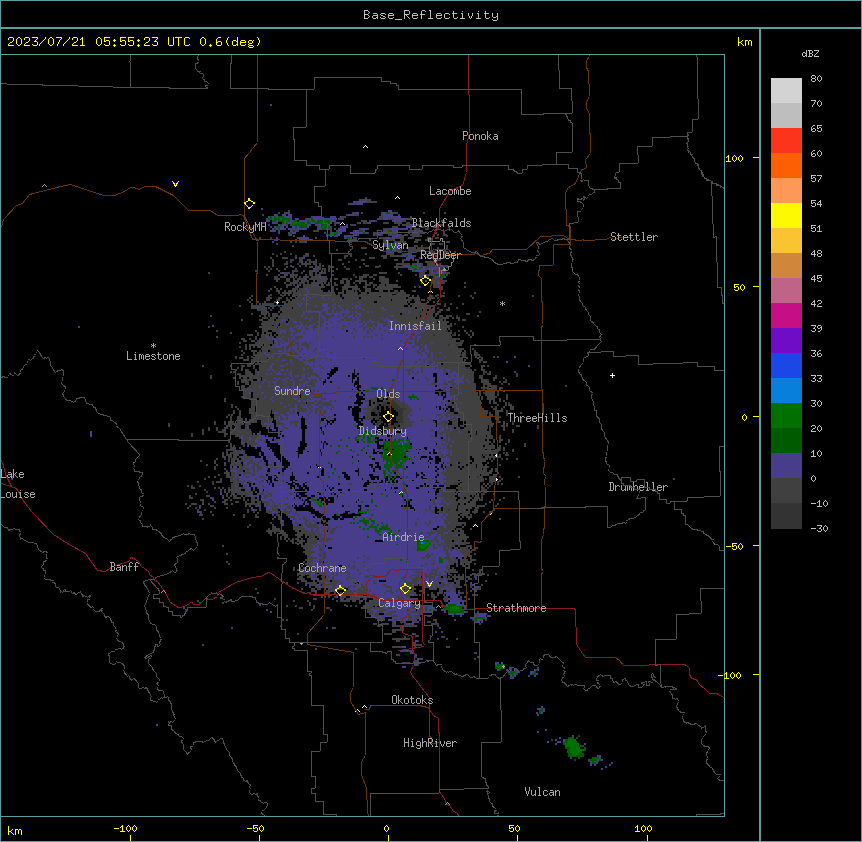Click the Ponoka city label
The width and height of the screenshot is (862, 842).
(480, 136)
